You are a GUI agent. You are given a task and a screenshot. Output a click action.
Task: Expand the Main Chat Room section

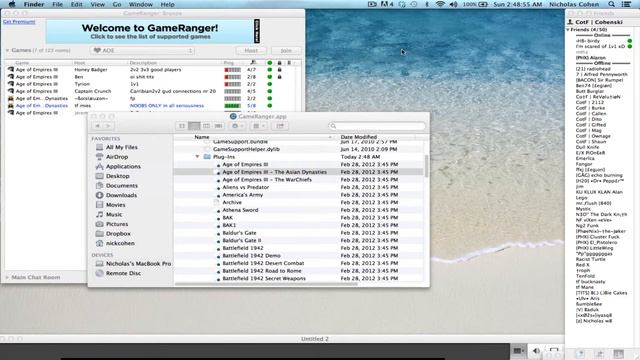7,277
